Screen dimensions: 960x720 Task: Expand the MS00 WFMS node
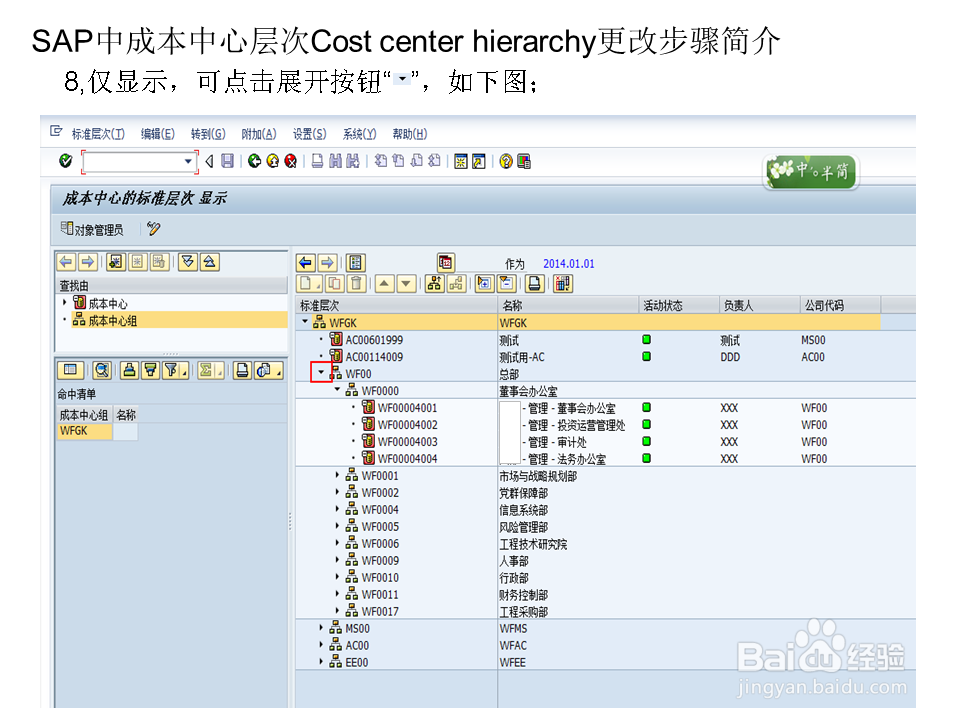click(321, 628)
